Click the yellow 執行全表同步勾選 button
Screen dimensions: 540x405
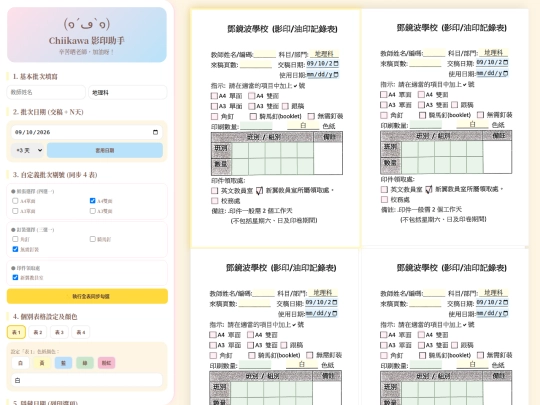[87, 296]
